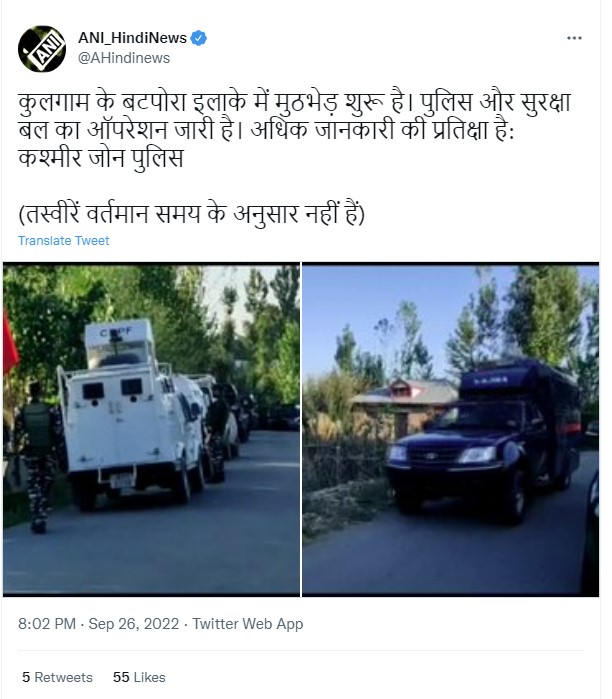This screenshot has height=699, width=612.
Task: Click the blue verified badge
Action: pyautogui.click(x=198, y=38)
